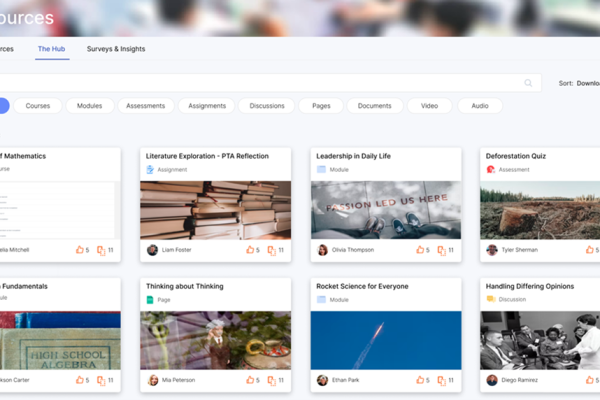Click download icon on Leadership in Daily Life
Image resolution: width=600 pixels, height=400 pixels.
pos(442,250)
